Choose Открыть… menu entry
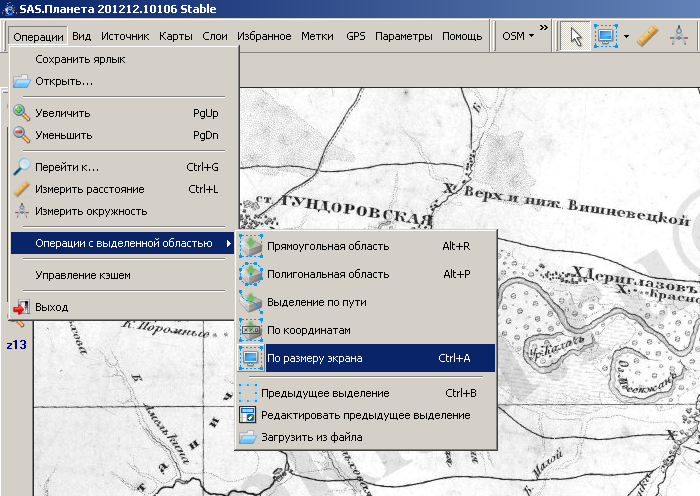Viewport: 700px width, 496px height. coord(122,81)
